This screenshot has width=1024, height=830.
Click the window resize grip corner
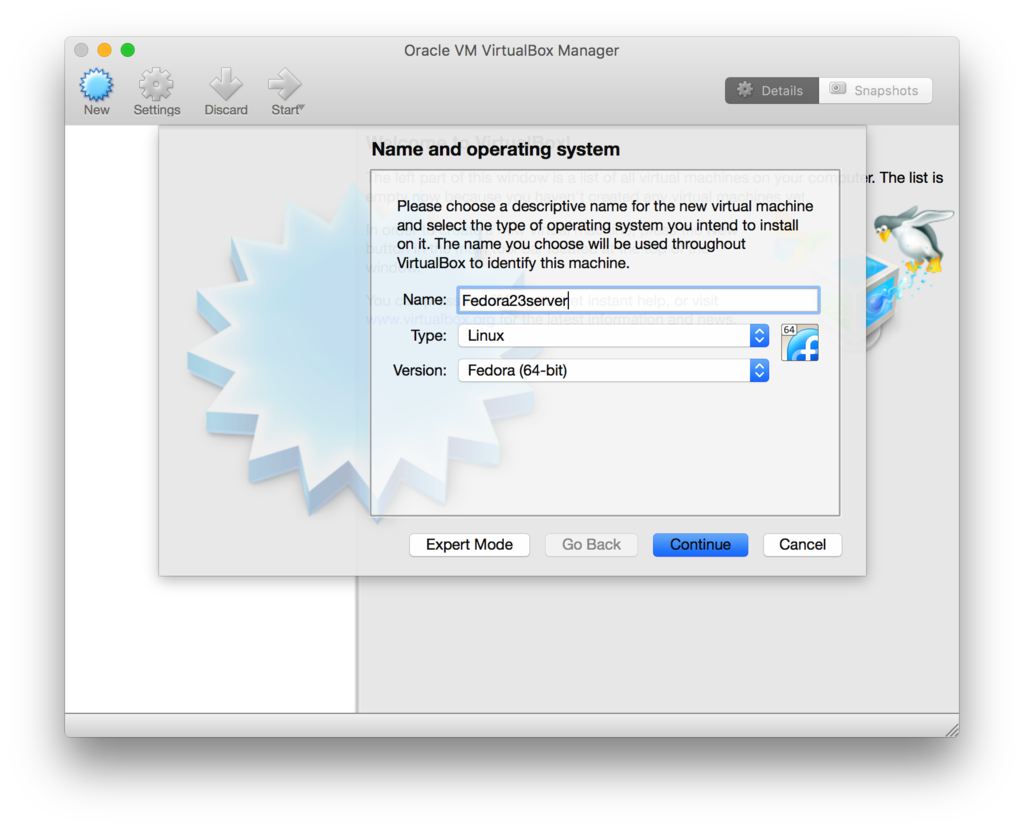pyautogui.click(x=952, y=730)
